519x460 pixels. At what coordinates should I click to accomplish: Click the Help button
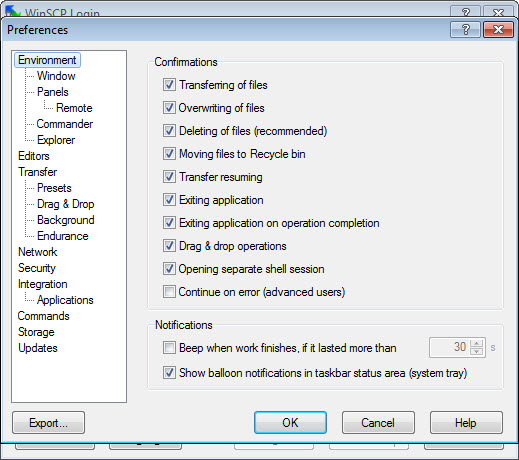(466, 423)
